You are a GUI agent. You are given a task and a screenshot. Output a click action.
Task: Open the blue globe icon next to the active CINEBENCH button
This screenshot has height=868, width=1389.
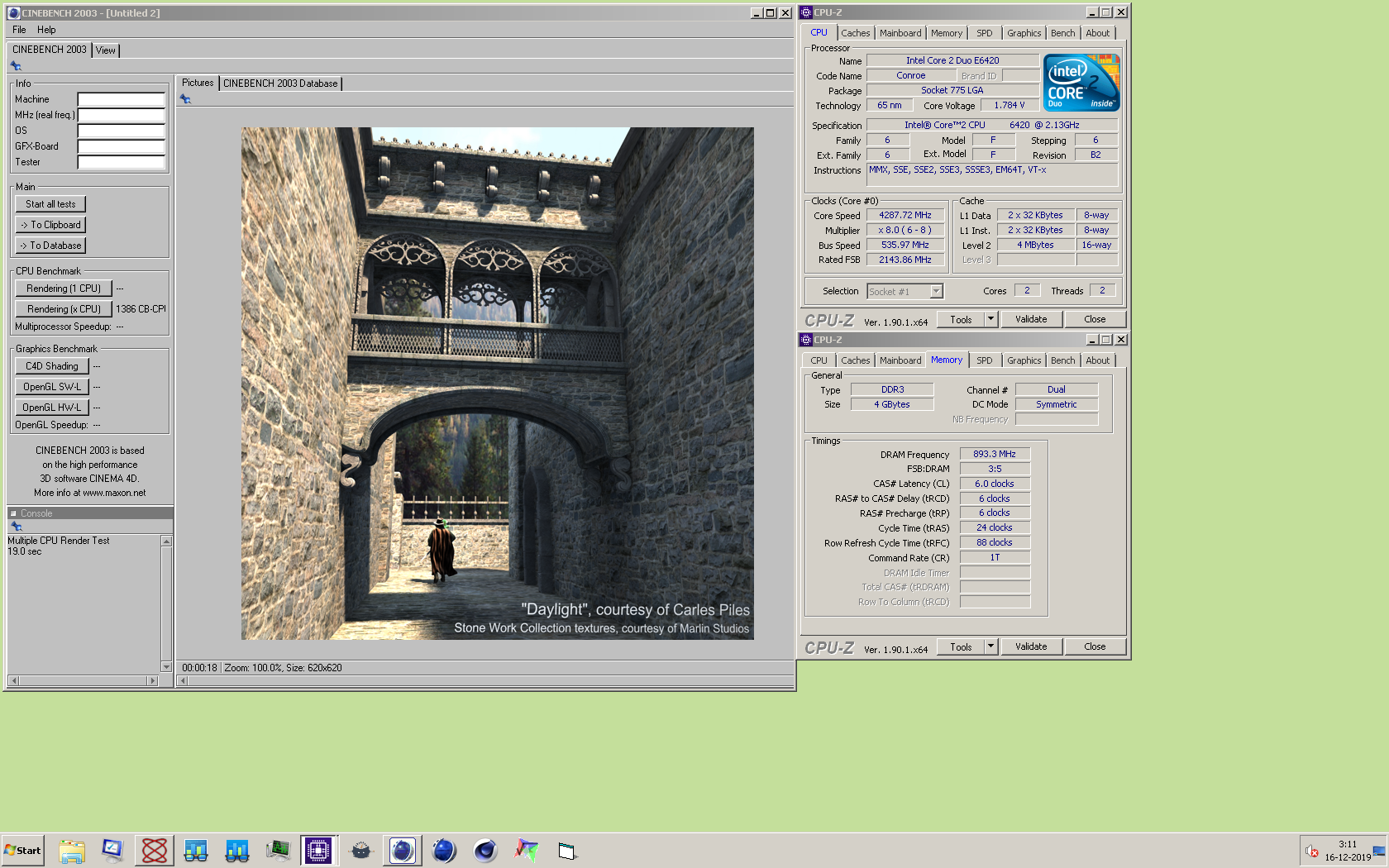tap(444, 850)
